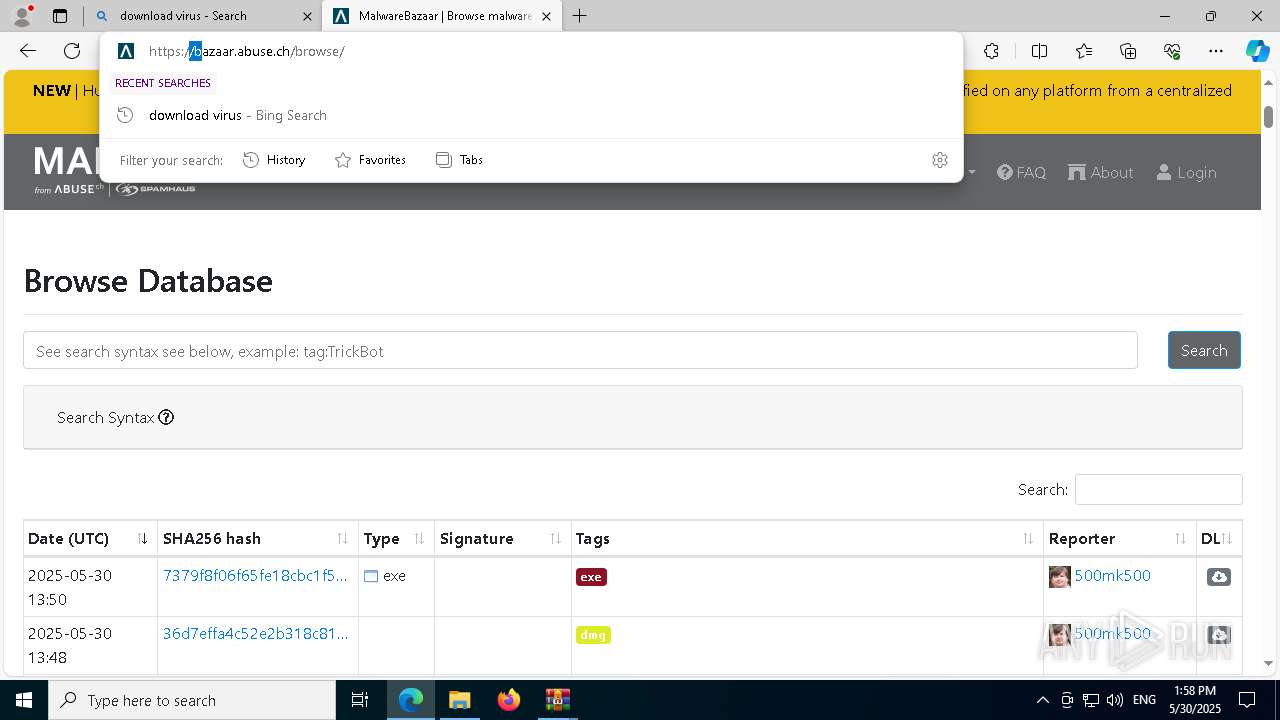This screenshot has height=720, width=1280.
Task: Close the MalwareBazaar tab
Action: tap(546, 16)
